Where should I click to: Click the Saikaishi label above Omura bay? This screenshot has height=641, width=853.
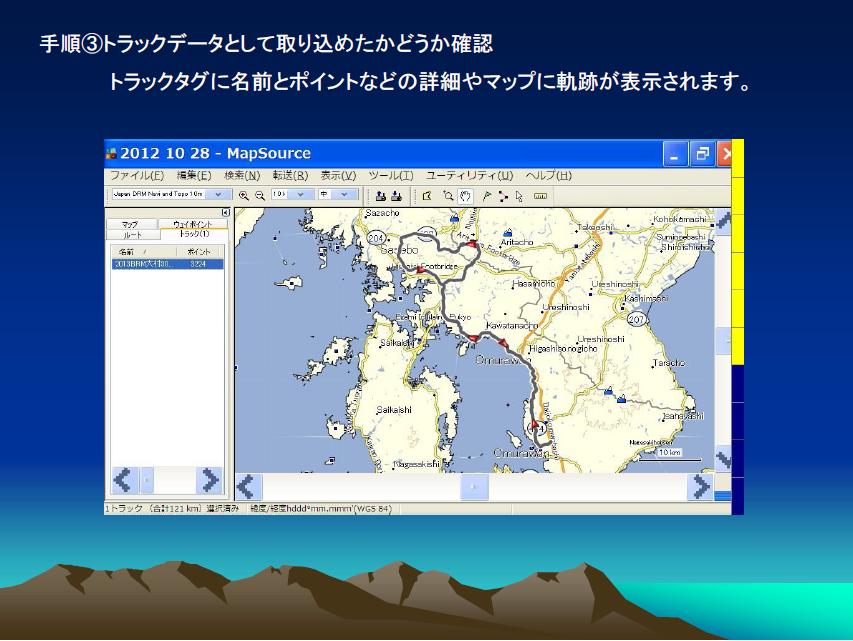398,343
